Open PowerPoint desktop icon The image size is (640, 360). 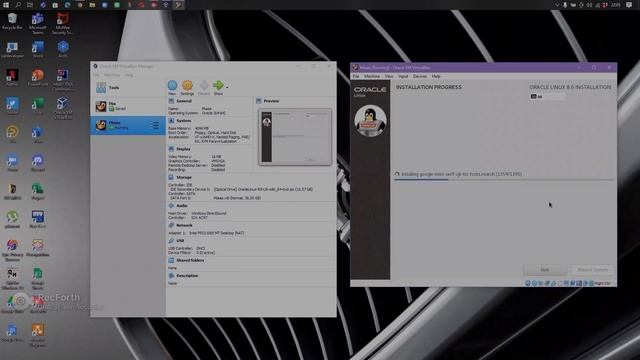(x=38, y=77)
